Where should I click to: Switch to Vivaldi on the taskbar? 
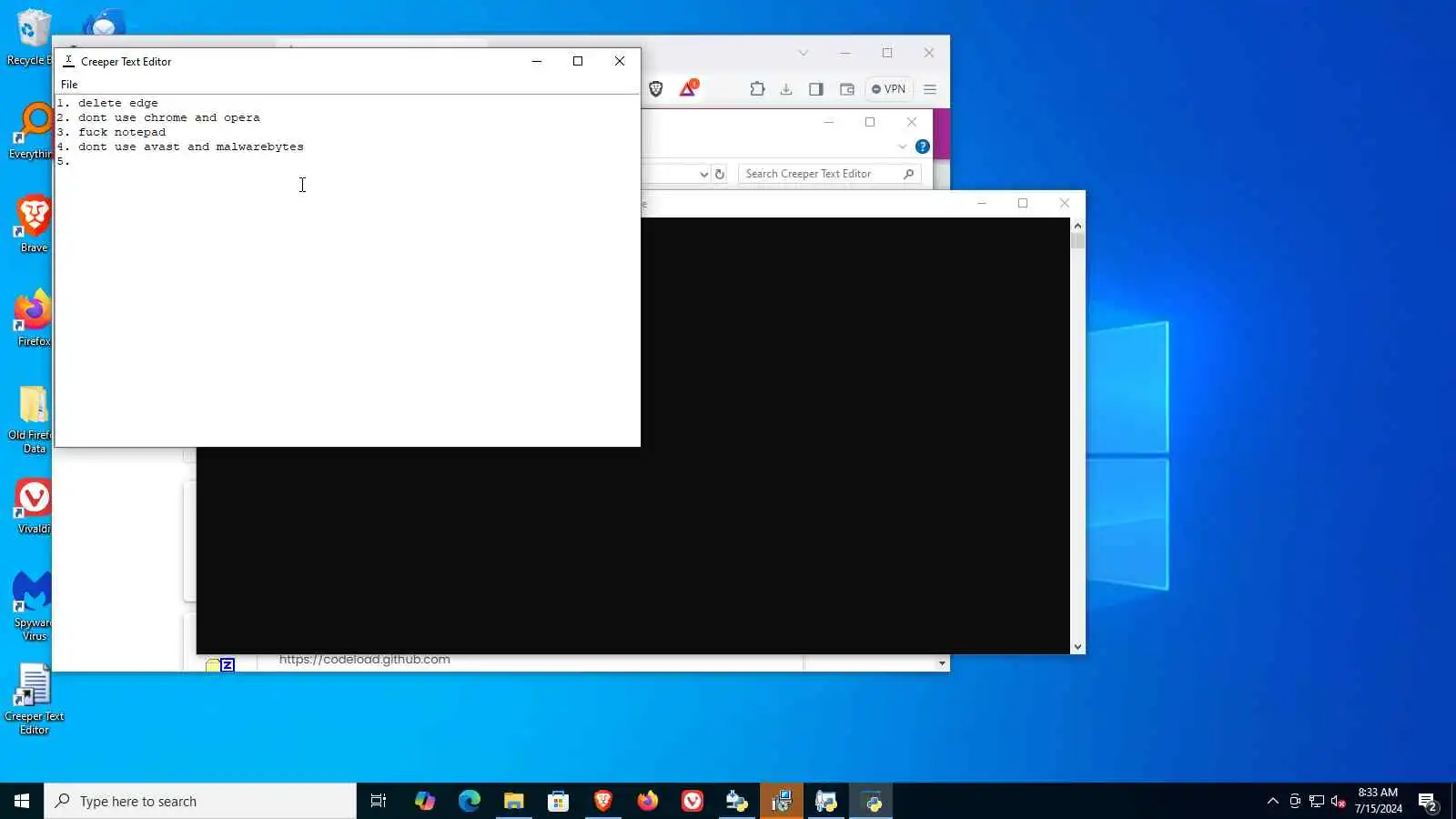(692, 801)
